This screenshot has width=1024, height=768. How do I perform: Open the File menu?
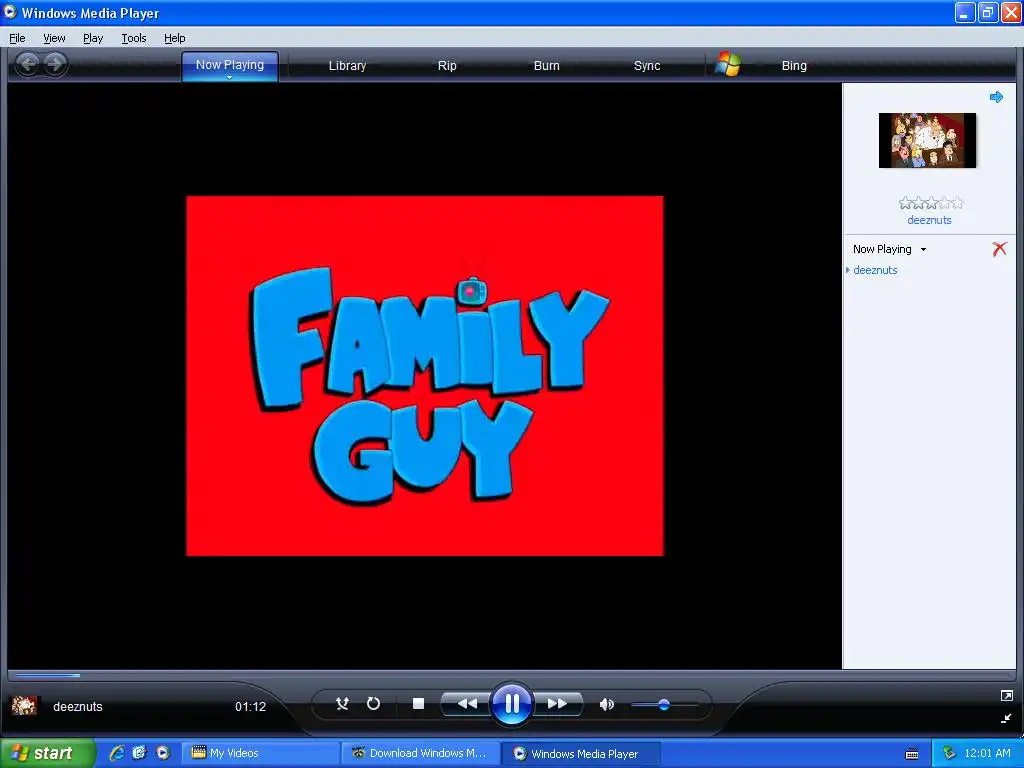[17, 38]
